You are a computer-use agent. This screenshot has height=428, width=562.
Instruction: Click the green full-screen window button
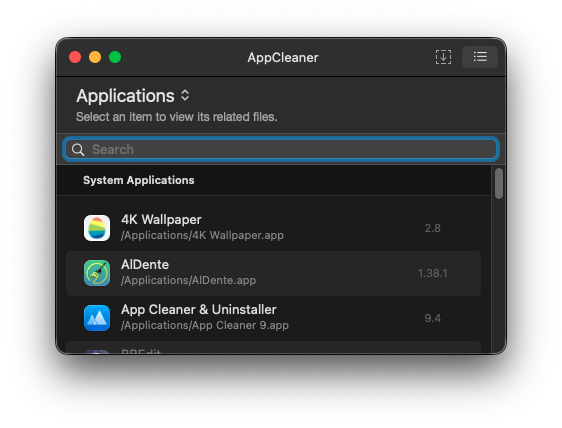115,57
